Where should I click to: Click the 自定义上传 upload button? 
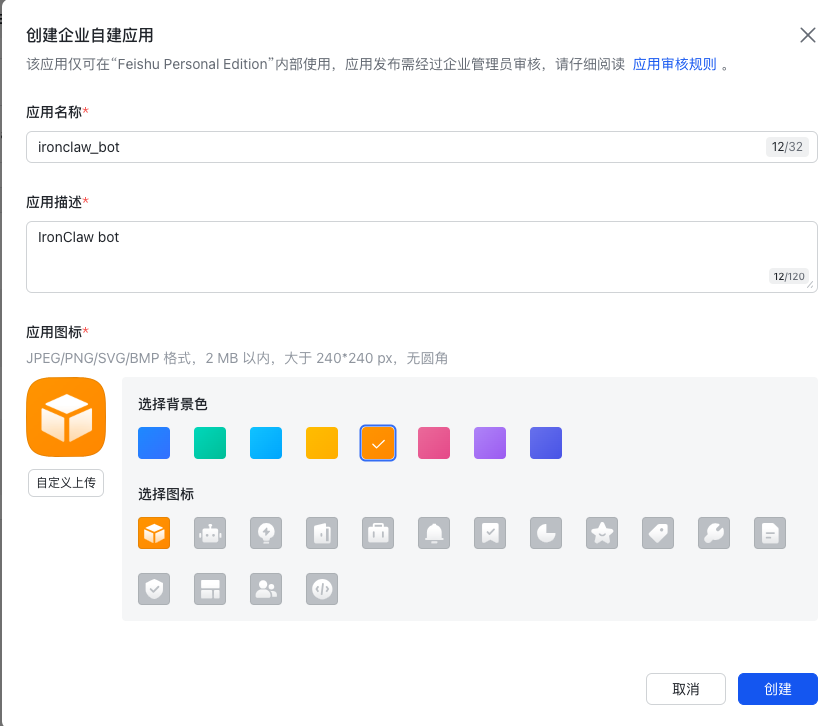(66, 482)
